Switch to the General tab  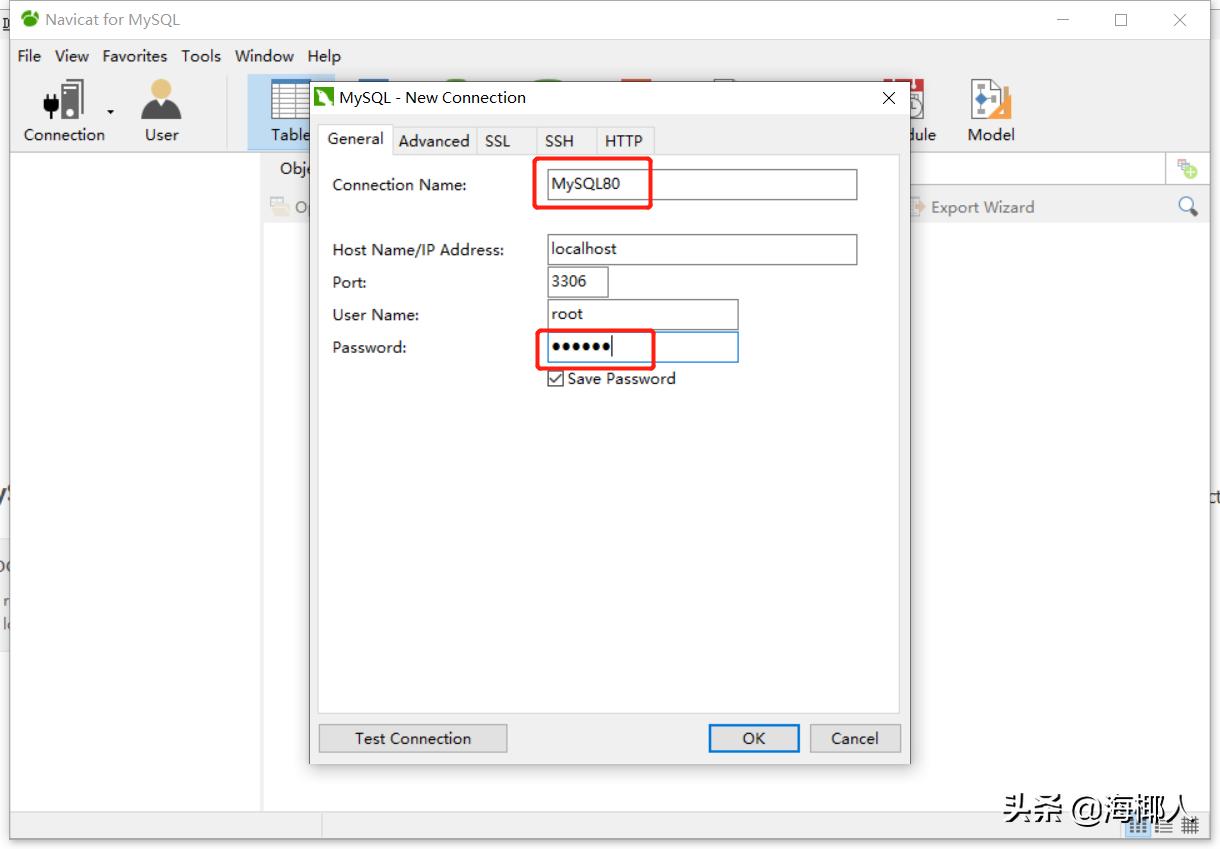click(x=355, y=139)
